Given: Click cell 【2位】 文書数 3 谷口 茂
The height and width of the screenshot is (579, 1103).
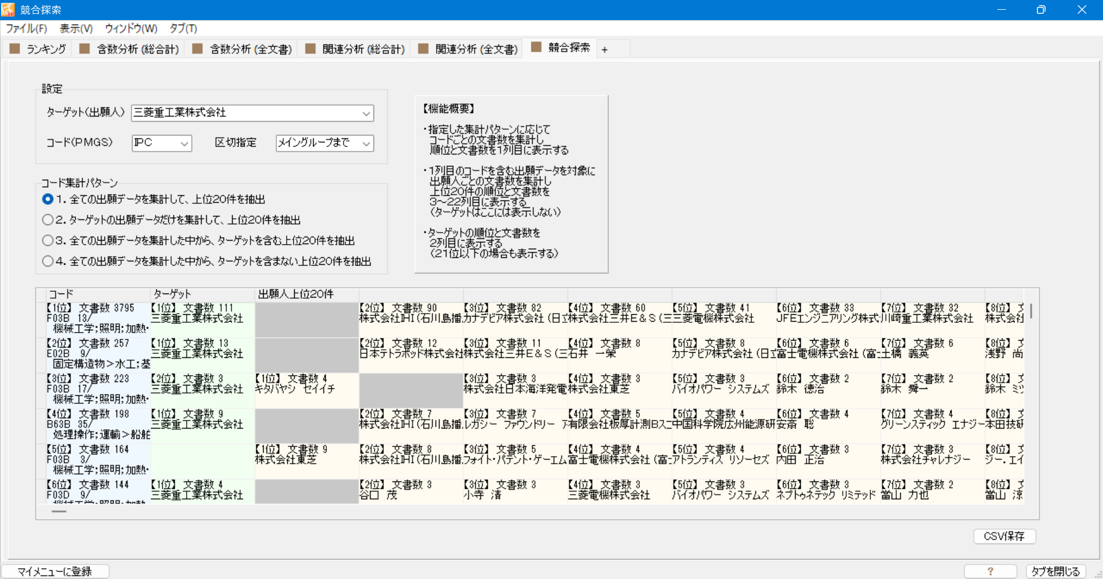Looking at the screenshot, I should coord(411,491).
